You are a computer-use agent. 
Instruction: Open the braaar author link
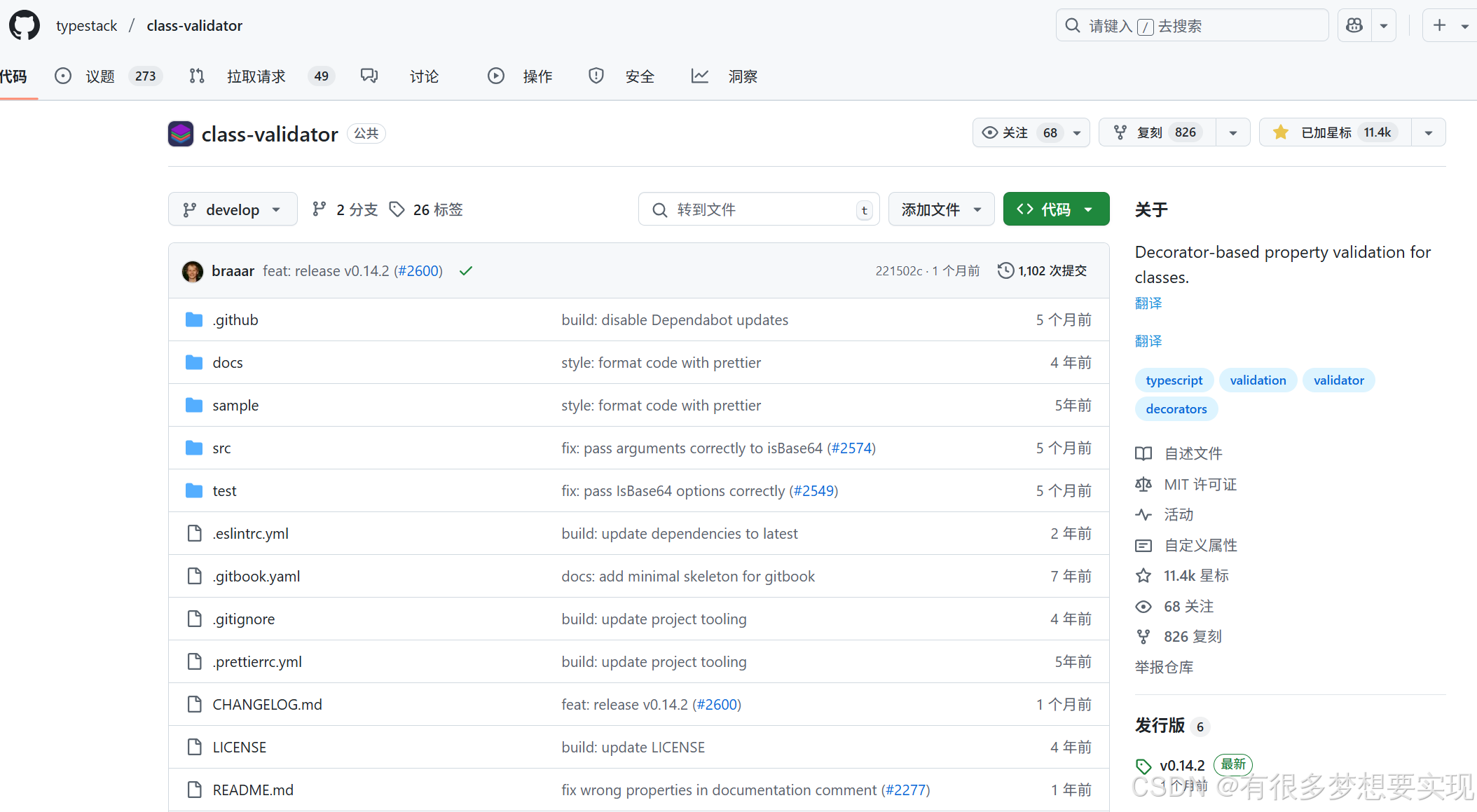coord(233,271)
